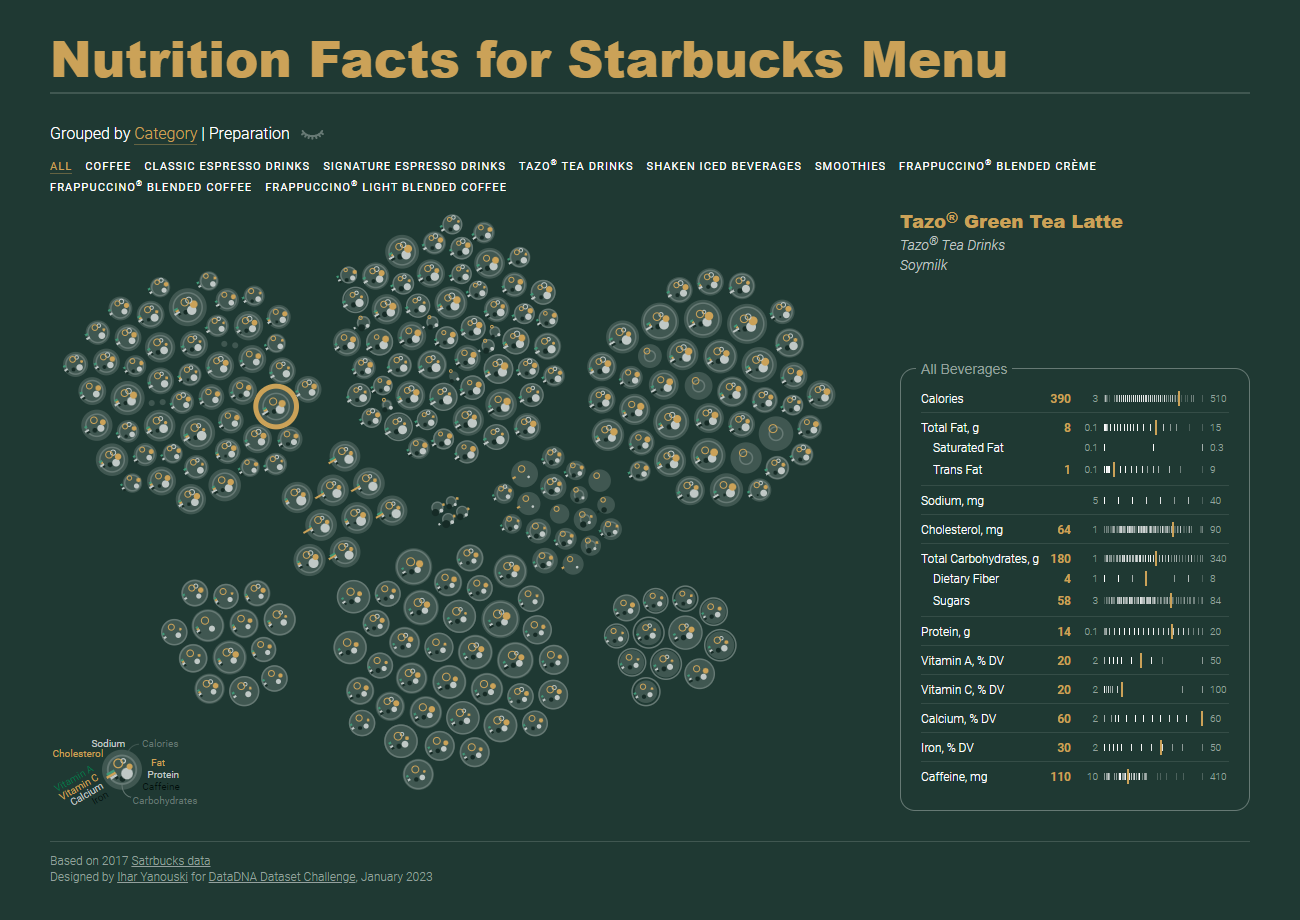Filter by SMOOTHIES category
The height and width of the screenshot is (920, 1300).
(x=850, y=166)
